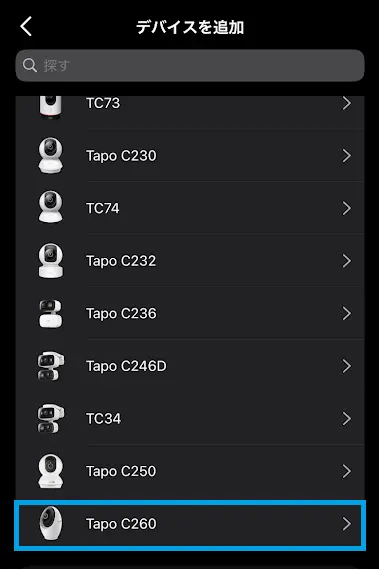
Task: Focus the 探す search field
Action: coord(190,66)
